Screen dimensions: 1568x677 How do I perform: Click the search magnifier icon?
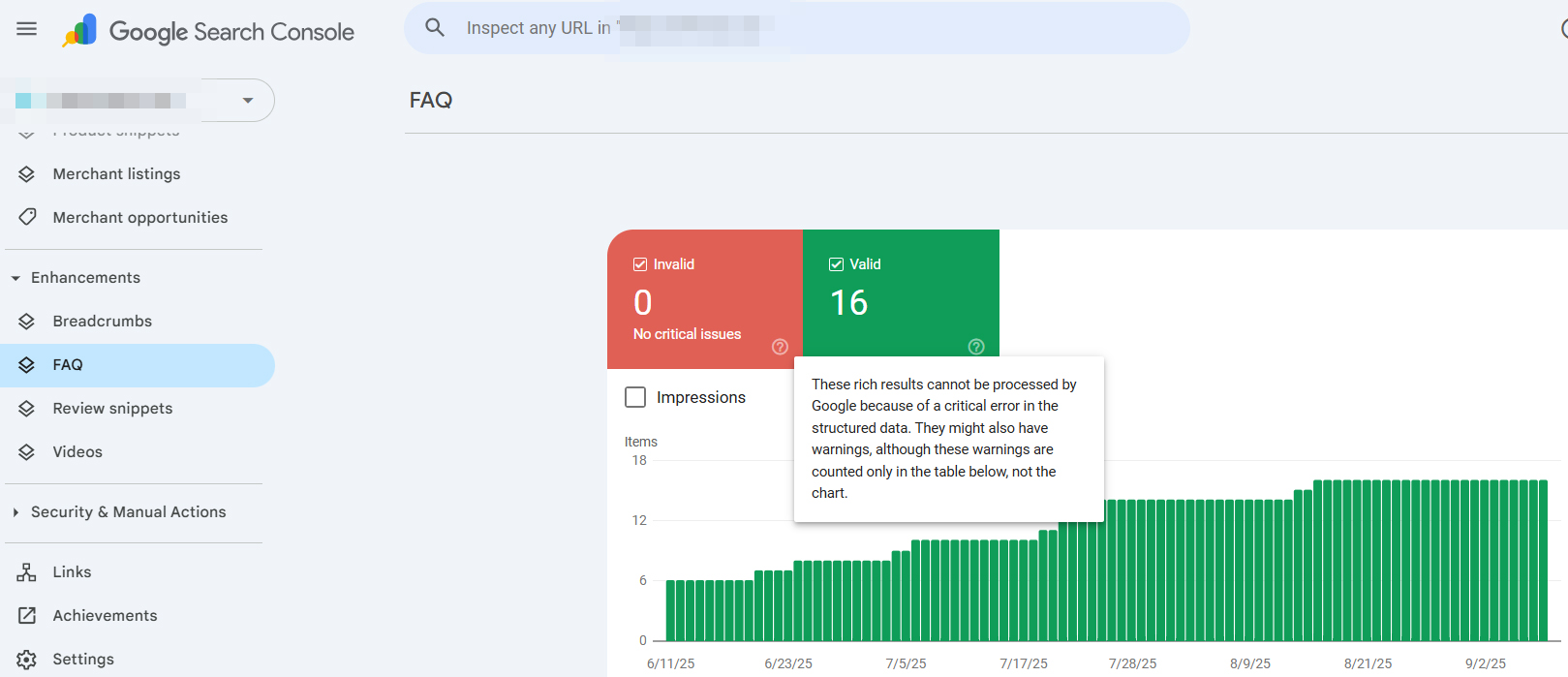[435, 28]
